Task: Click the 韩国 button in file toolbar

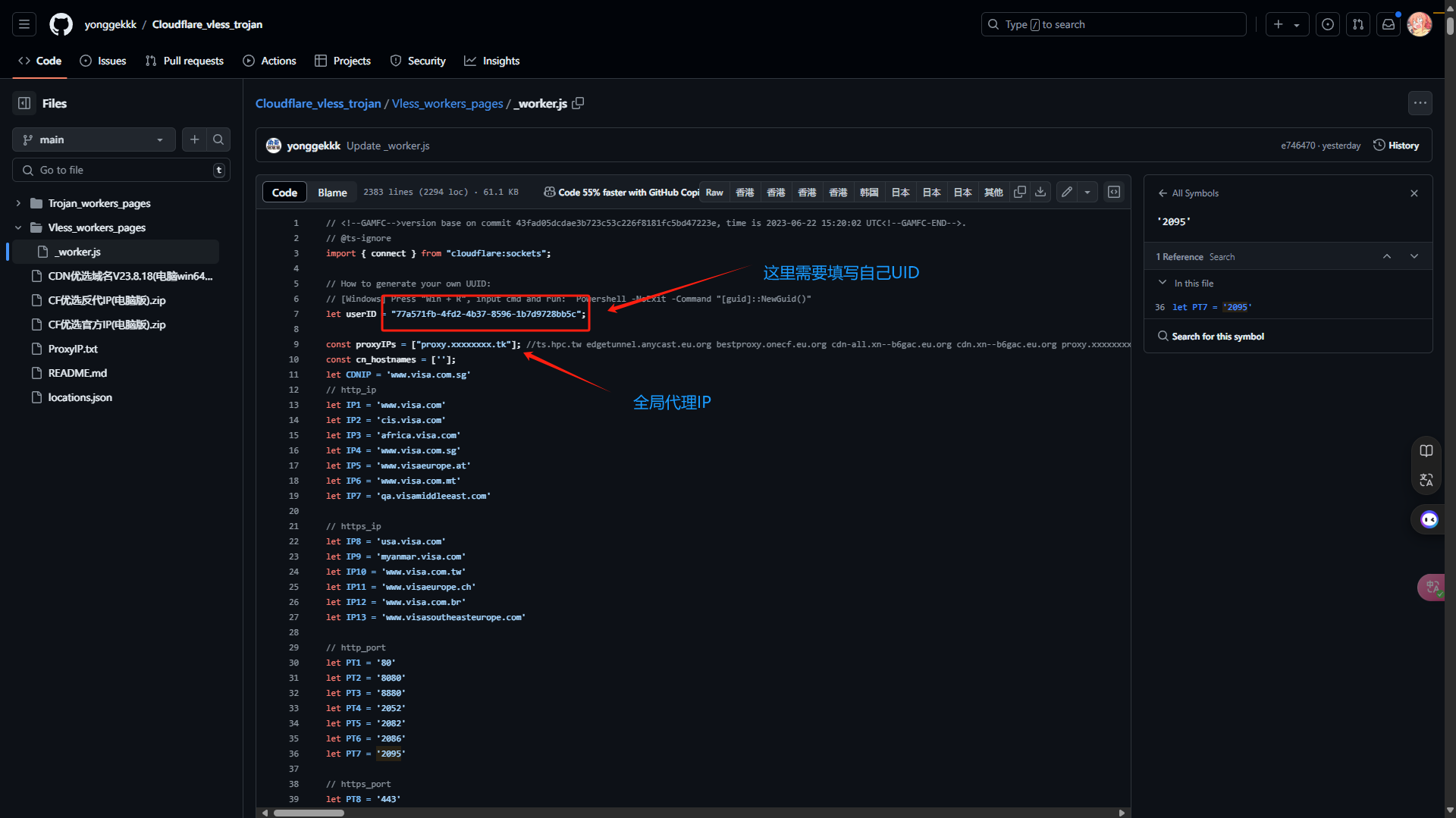Action: pos(869,193)
